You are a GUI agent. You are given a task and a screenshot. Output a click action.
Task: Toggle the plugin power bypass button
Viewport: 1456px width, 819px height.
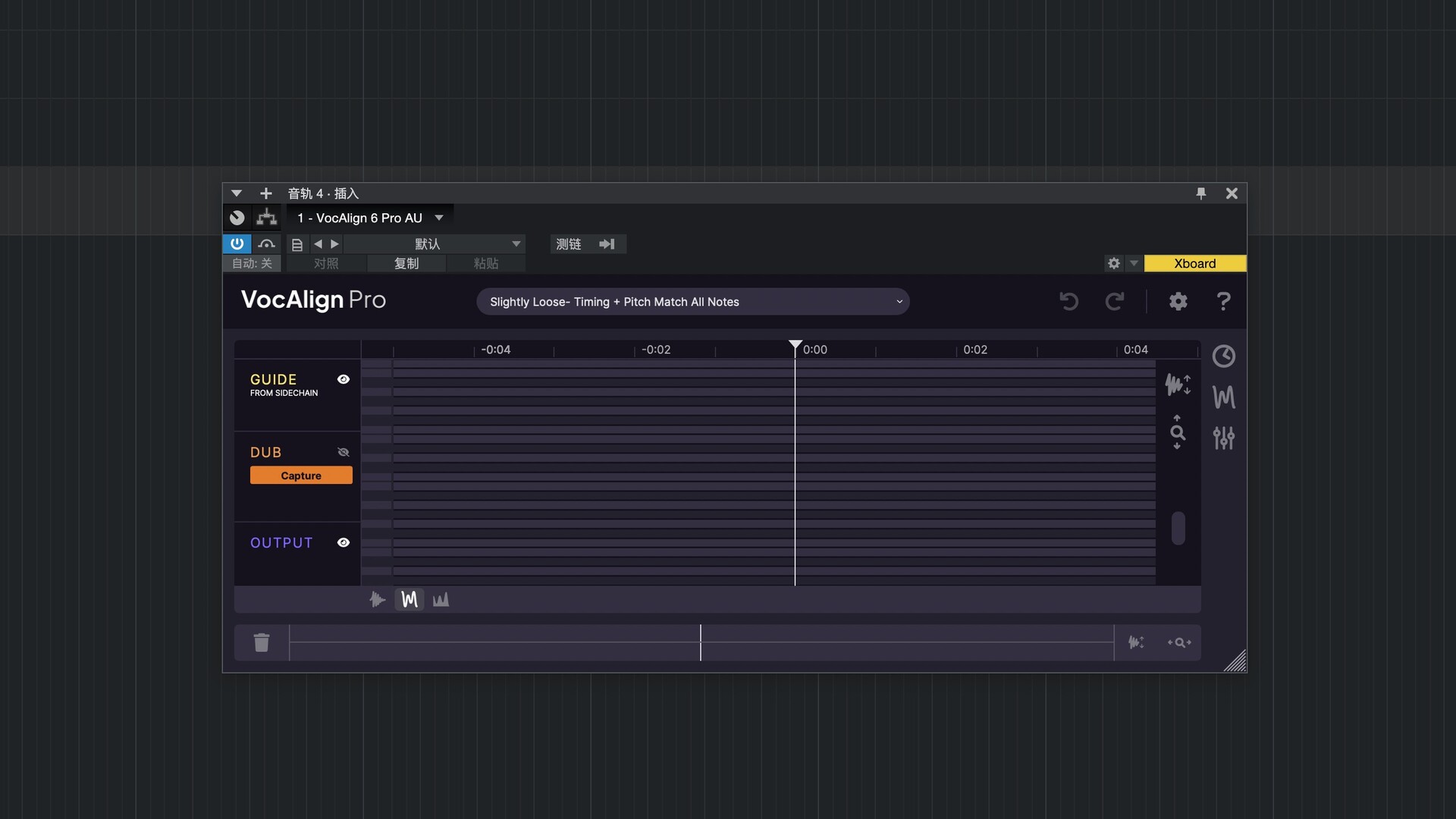click(x=237, y=243)
